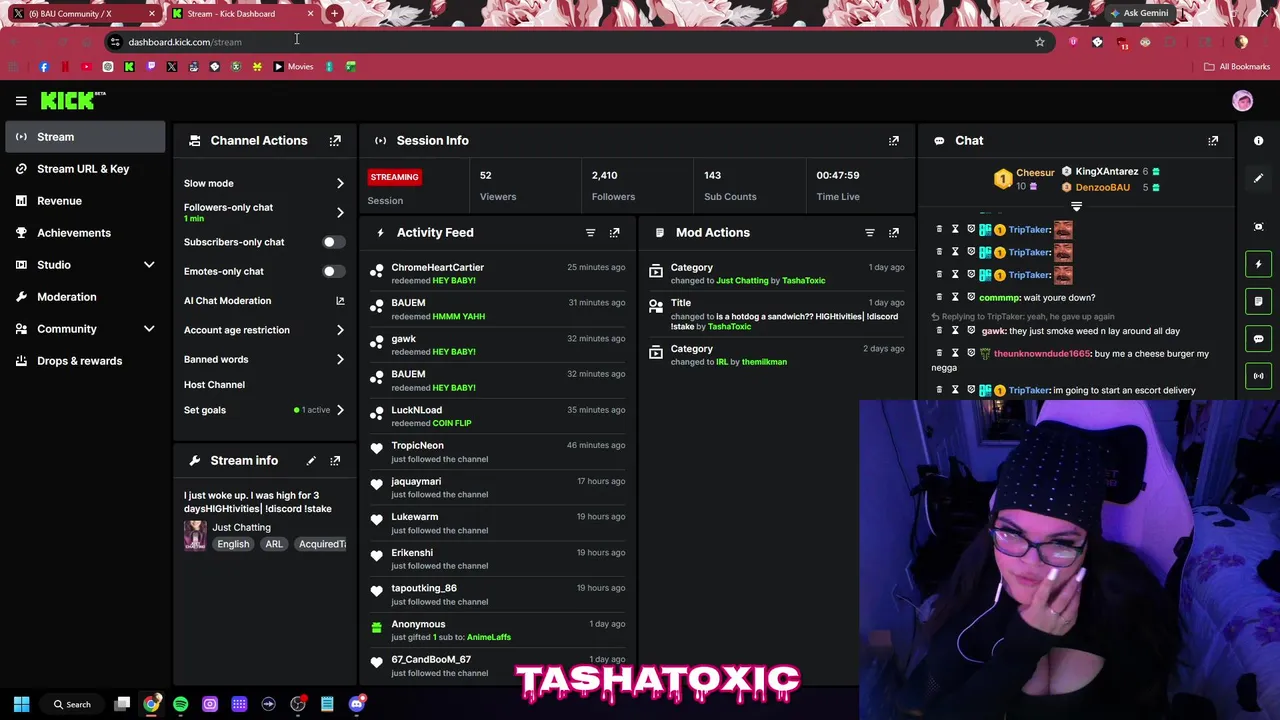This screenshot has height=720, width=1280.
Task: Open the Windows Start menu
Action: click(x=21, y=704)
